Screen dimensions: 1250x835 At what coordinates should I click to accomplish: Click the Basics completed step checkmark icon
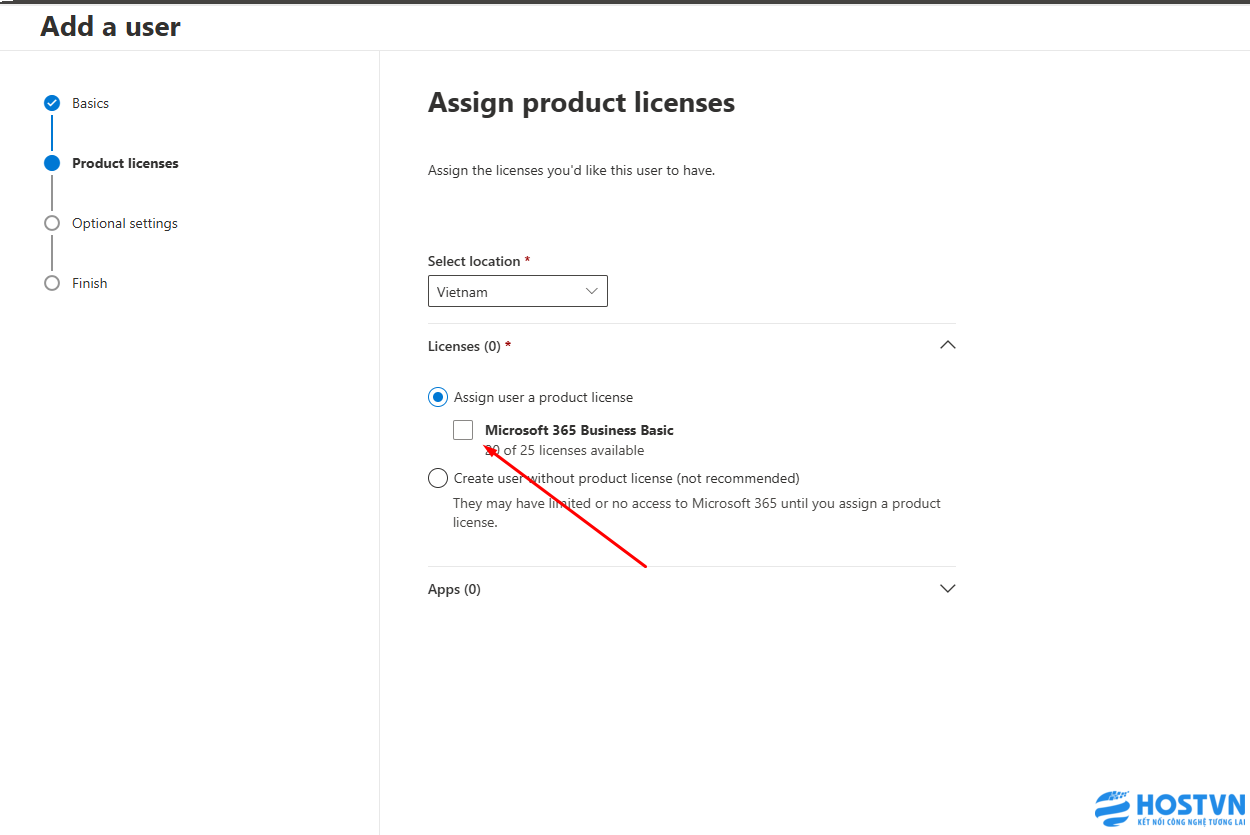click(x=52, y=103)
